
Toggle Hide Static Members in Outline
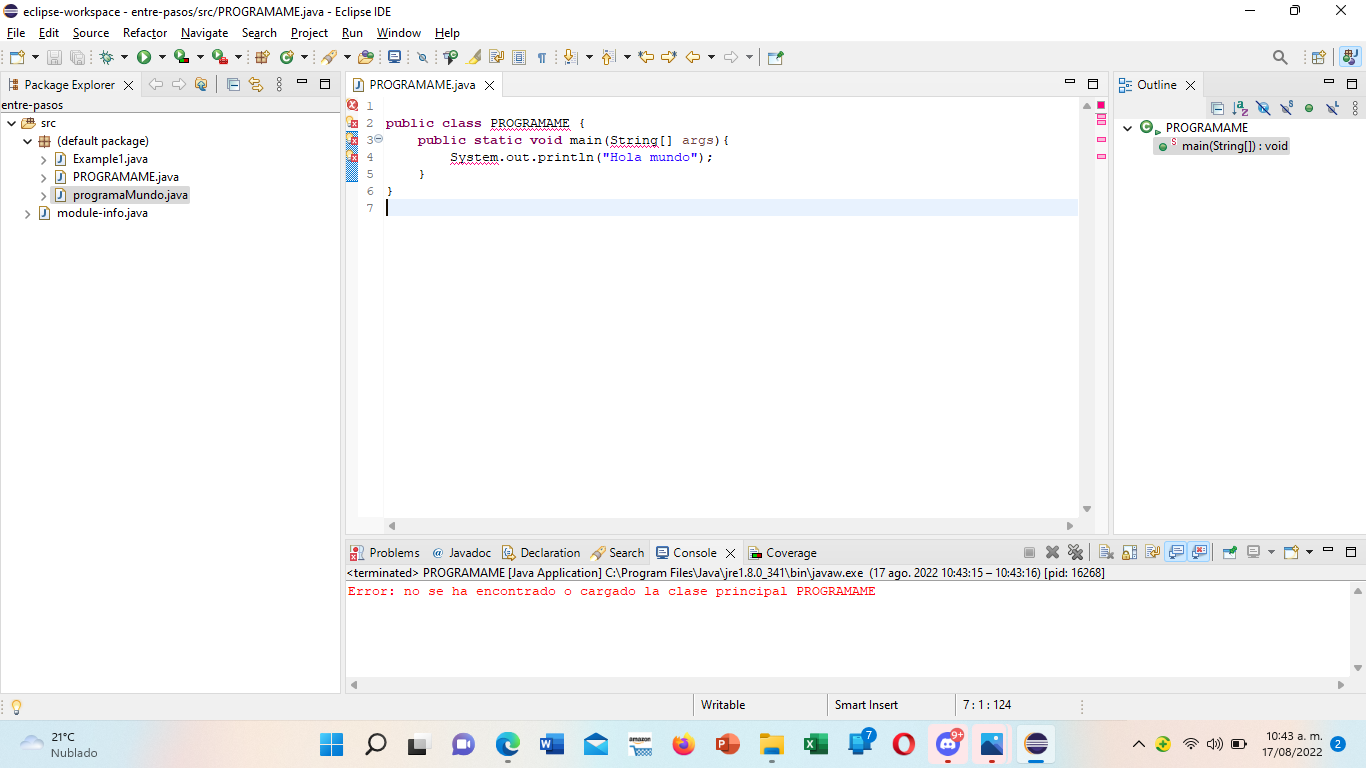(x=1286, y=108)
